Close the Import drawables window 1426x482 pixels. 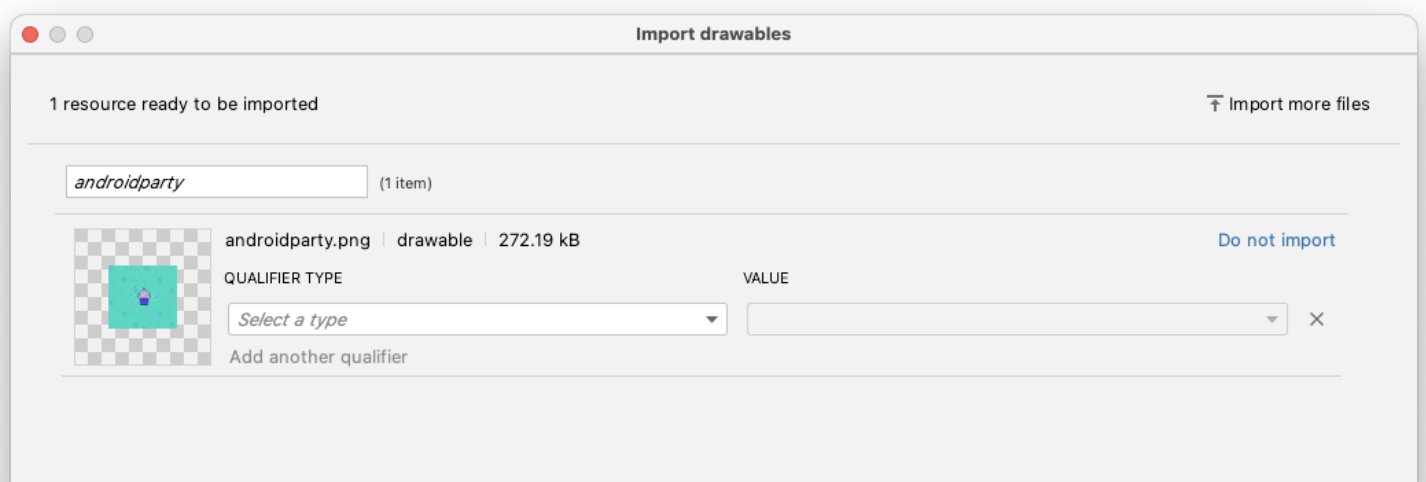click(30, 35)
